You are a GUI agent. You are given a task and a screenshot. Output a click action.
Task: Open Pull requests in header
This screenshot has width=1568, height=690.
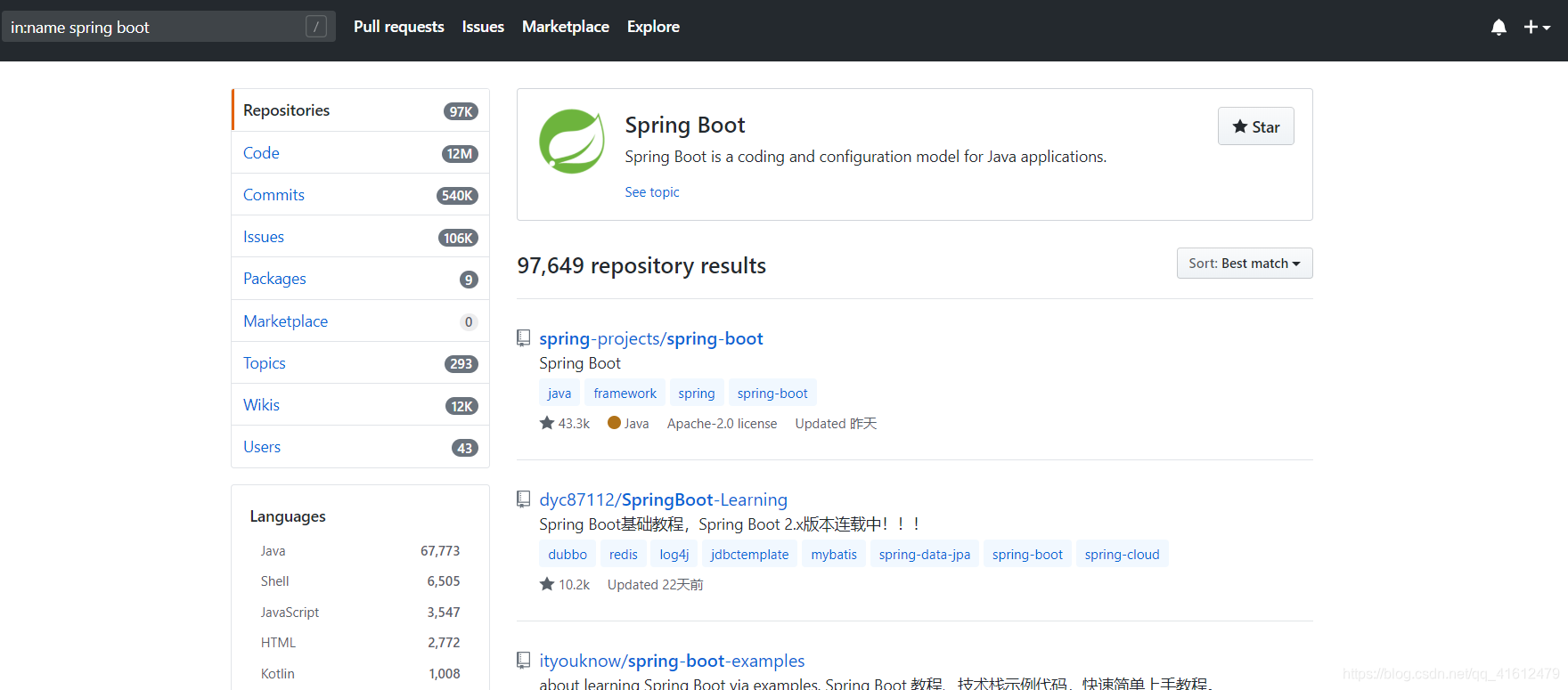click(x=398, y=27)
